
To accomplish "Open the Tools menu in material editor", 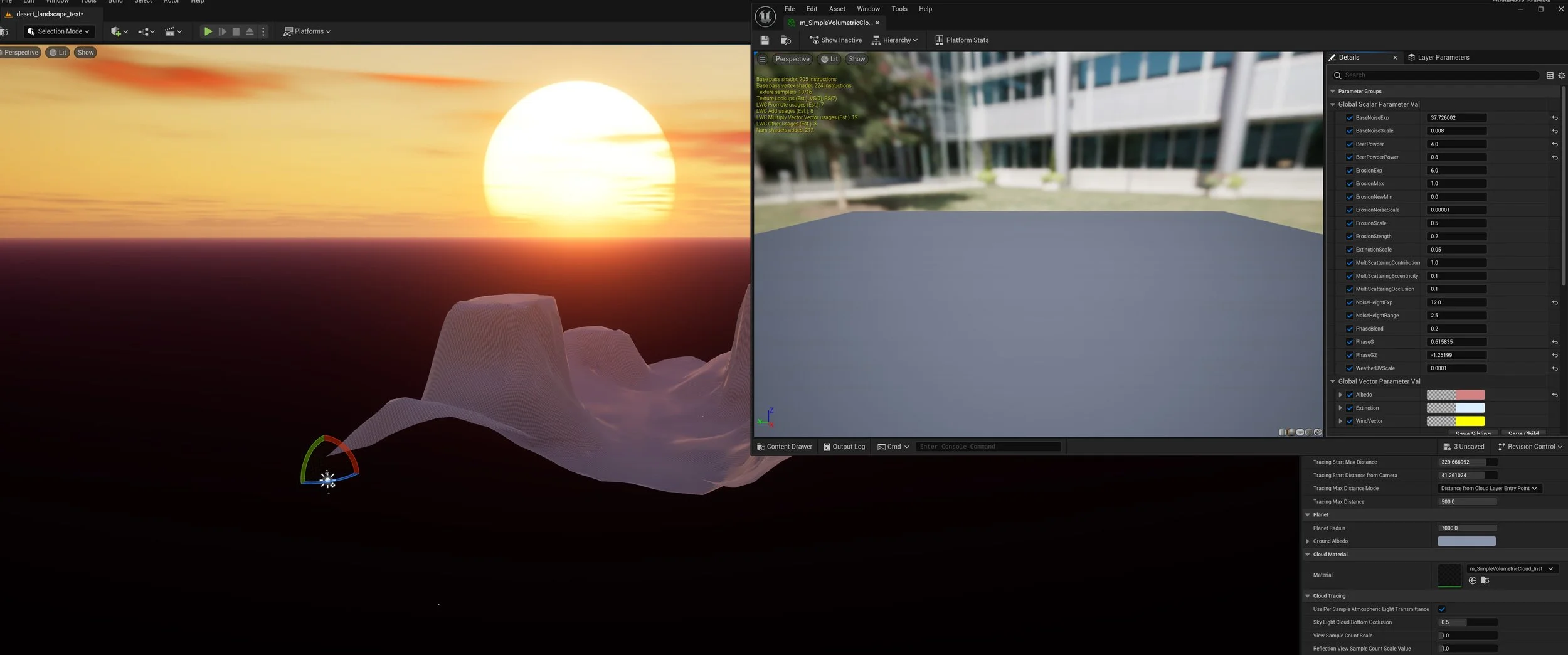I will [899, 9].
